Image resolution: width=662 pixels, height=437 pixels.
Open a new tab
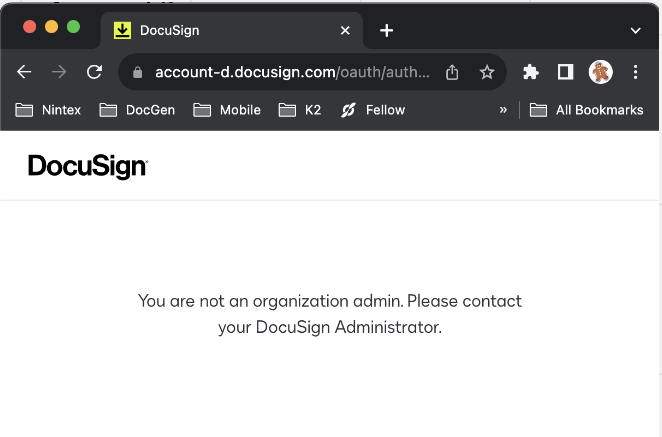(387, 31)
